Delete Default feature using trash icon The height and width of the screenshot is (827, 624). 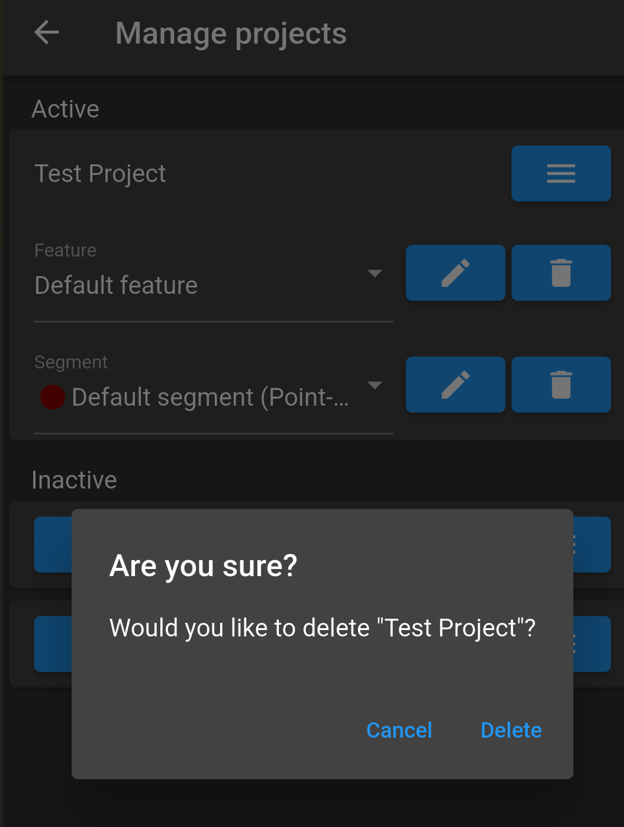pos(561,273)
